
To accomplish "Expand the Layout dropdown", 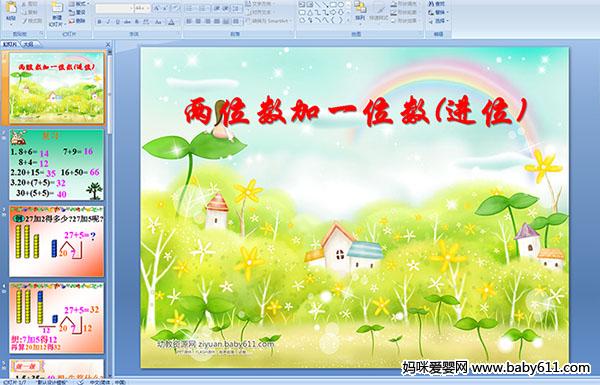I will click(80, 4).
